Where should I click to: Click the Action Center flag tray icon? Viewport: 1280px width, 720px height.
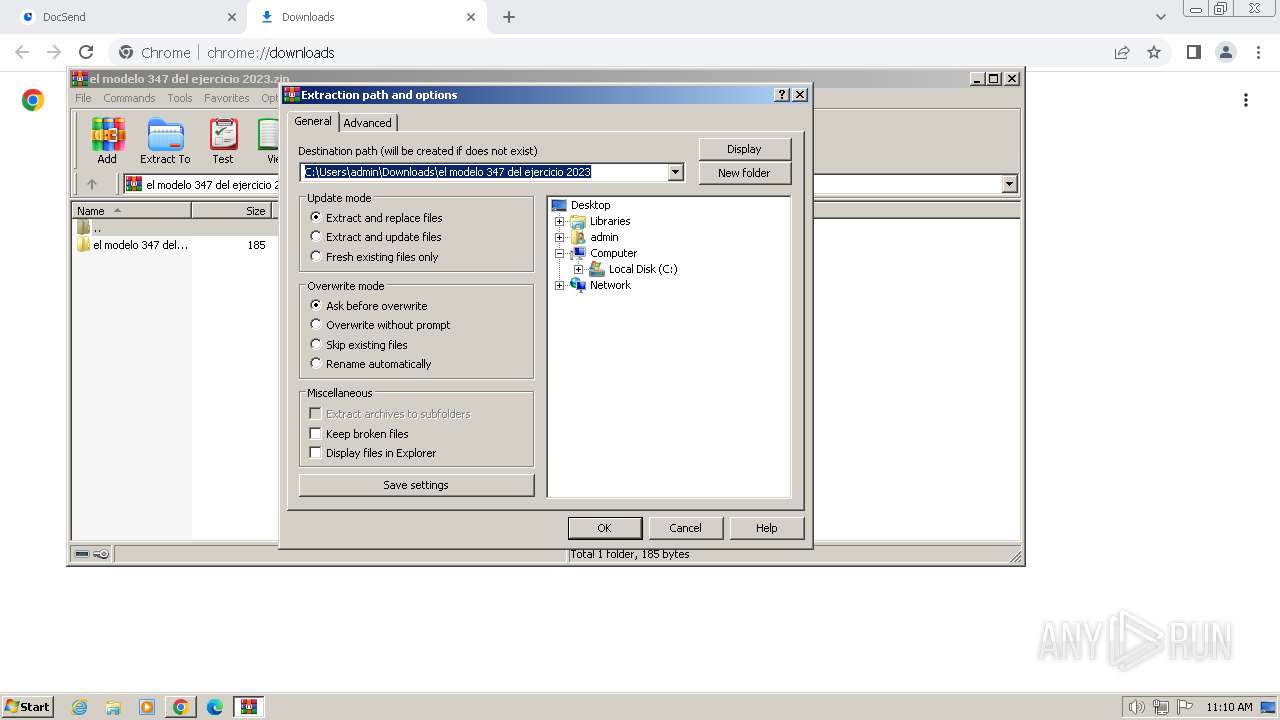(1185, 707)
